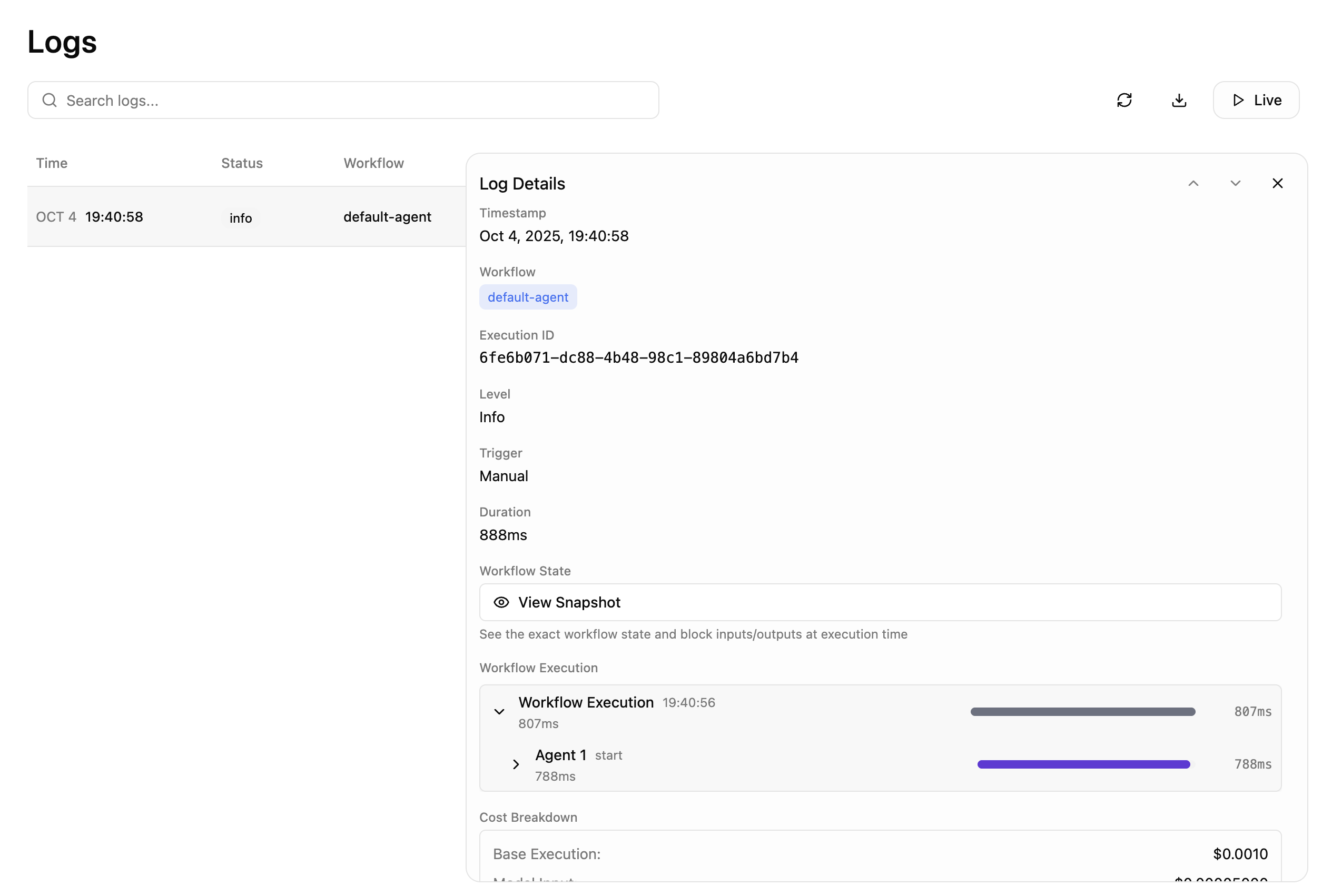Navigate to next log with down chevron
The width and height of the screenshot is (1322, 896).
point(1235,183)
